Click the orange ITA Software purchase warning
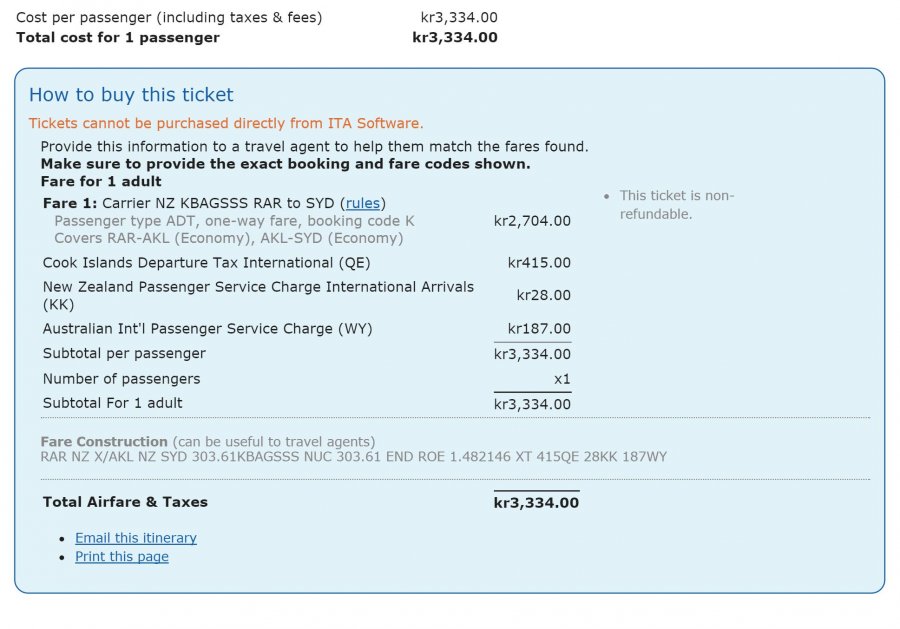Image resolution: width=900 pixels, height=629 pixels. click(226, 123)
